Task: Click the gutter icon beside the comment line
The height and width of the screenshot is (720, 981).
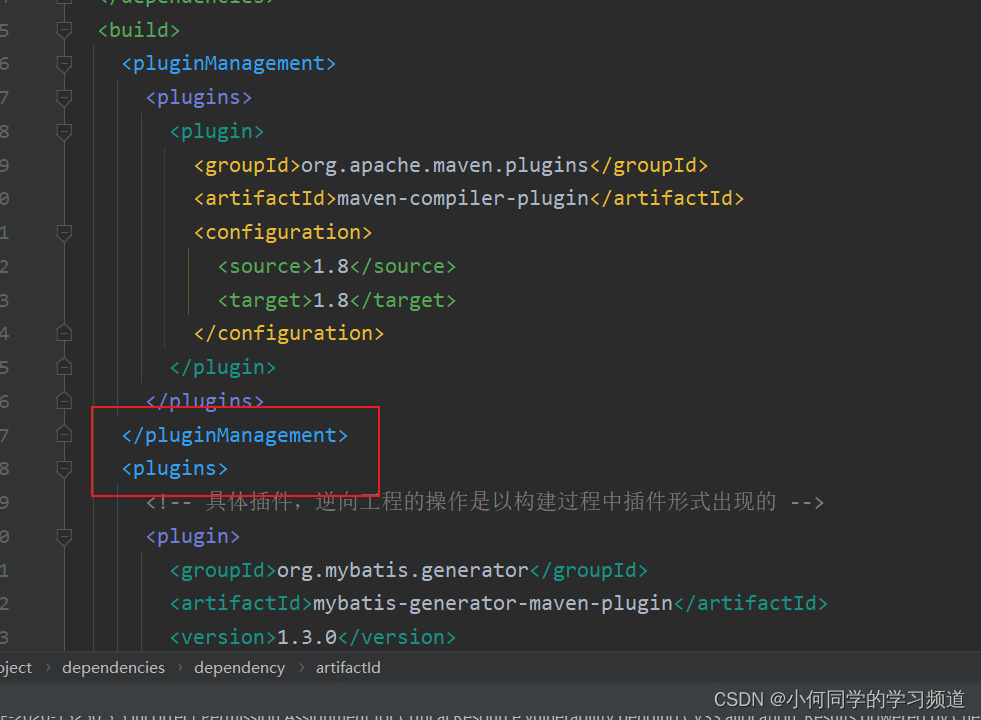Action: [64, 500]
